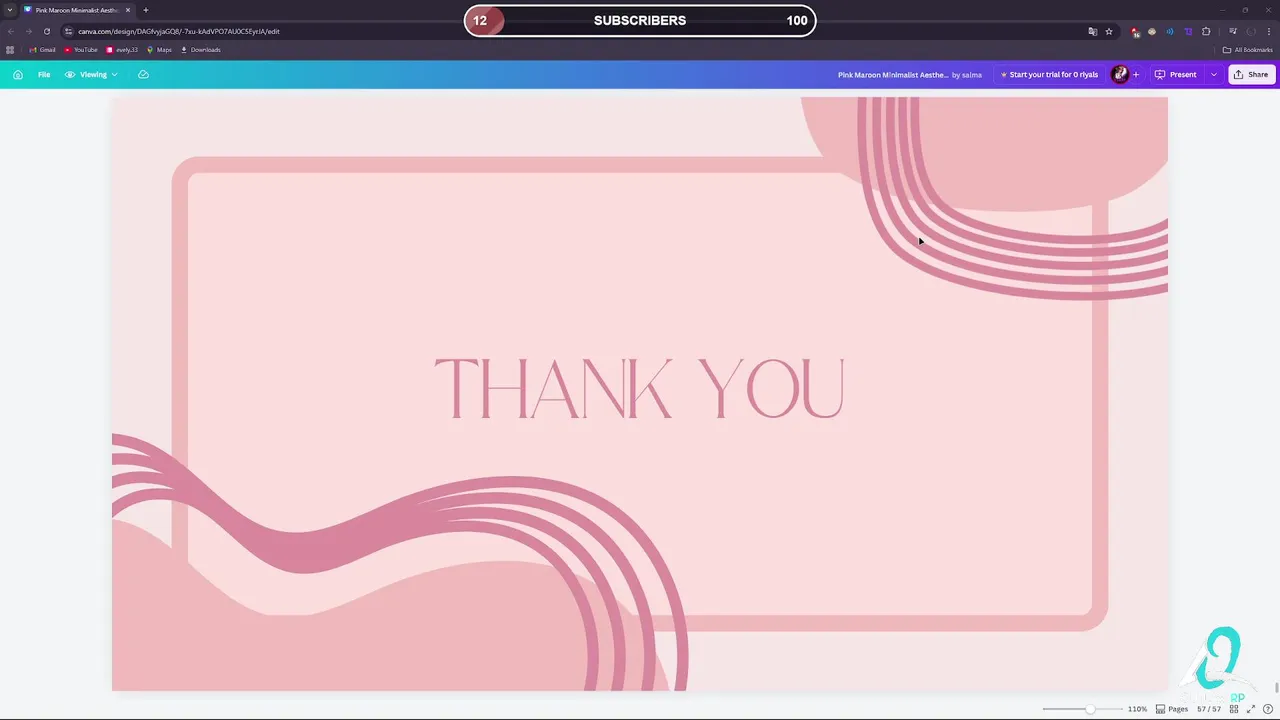Screen dimensions: 1280x720
Task: Click the browser forward arrow
Action: click(x=28, y=31)
